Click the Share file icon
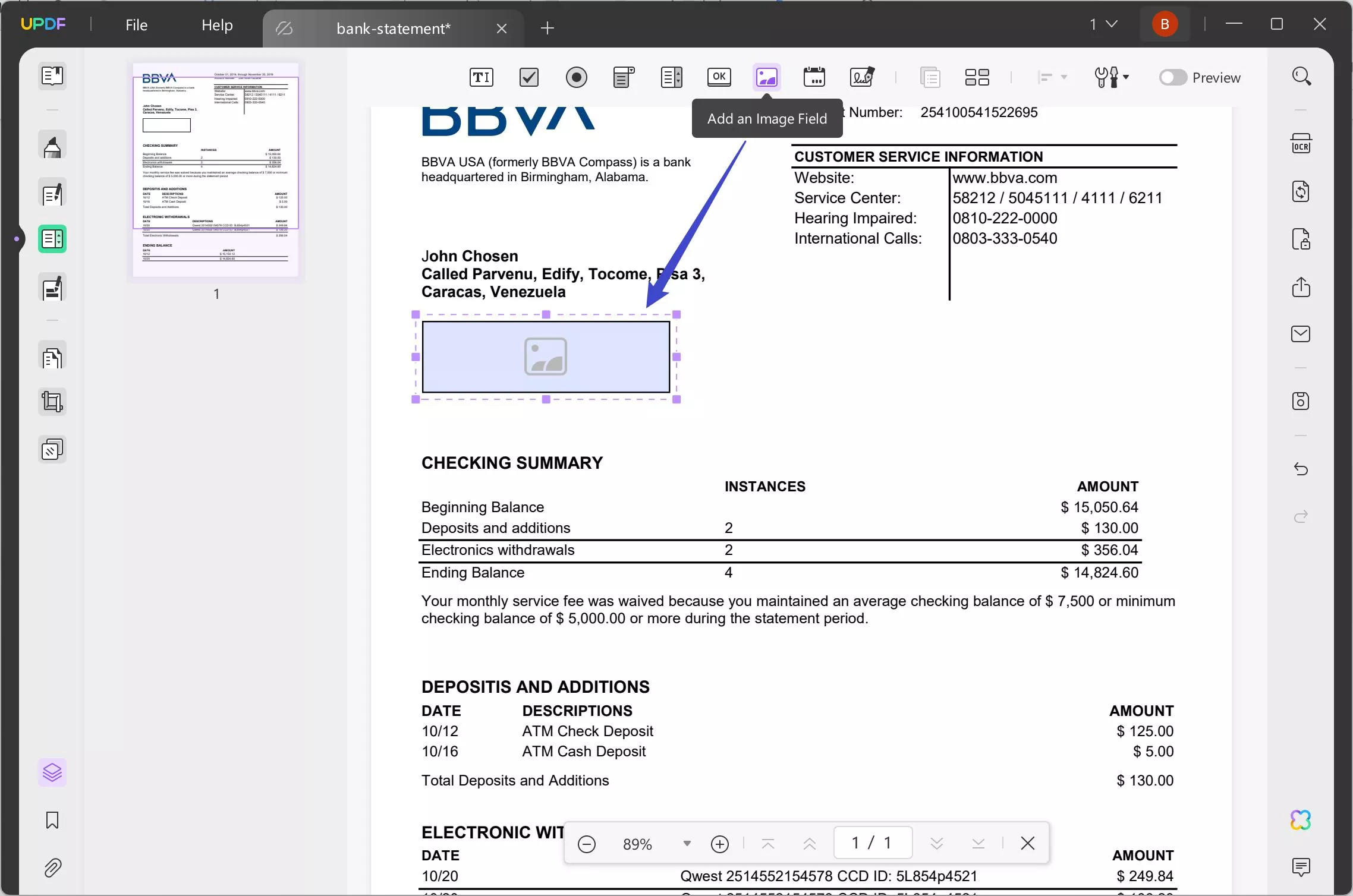This screenshot has width=1353, height=896. 1301,287
